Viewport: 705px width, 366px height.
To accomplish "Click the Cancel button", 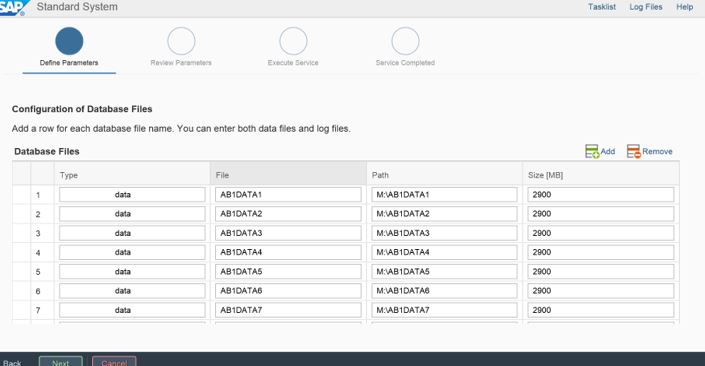I will (x=114, y=362).
